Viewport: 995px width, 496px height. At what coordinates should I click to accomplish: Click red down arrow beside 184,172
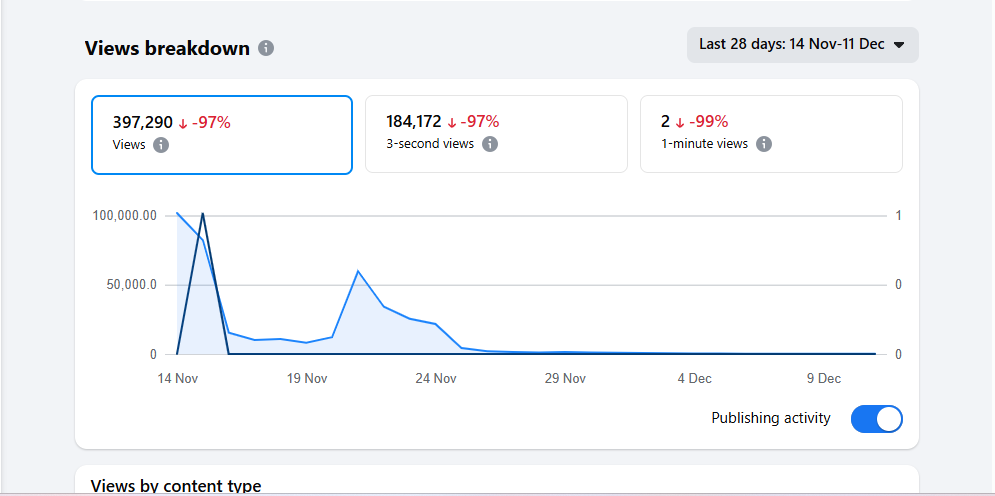pyautogui.click(x=452, y=122)
